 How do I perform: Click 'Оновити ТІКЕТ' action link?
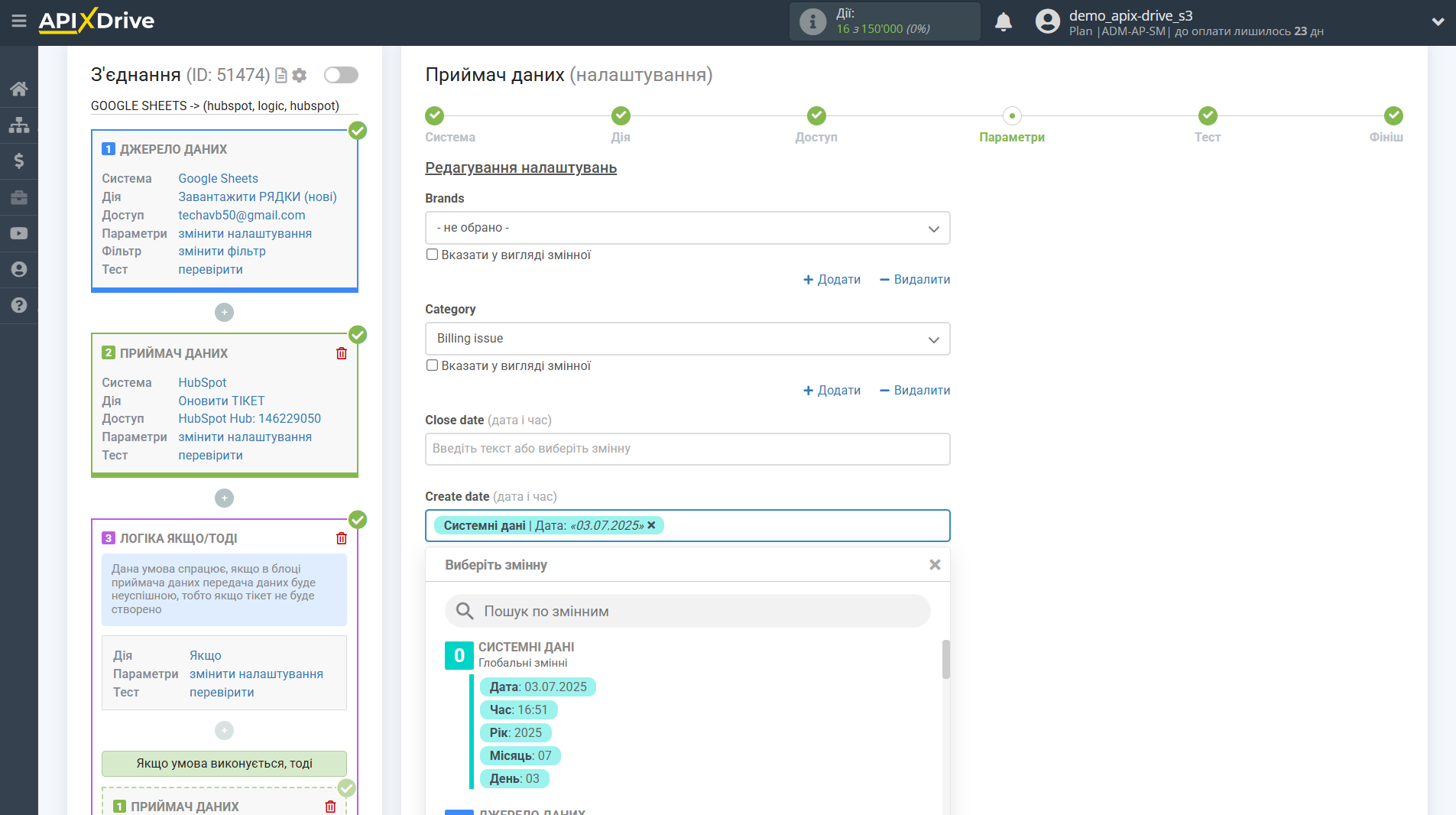[221, 401]
